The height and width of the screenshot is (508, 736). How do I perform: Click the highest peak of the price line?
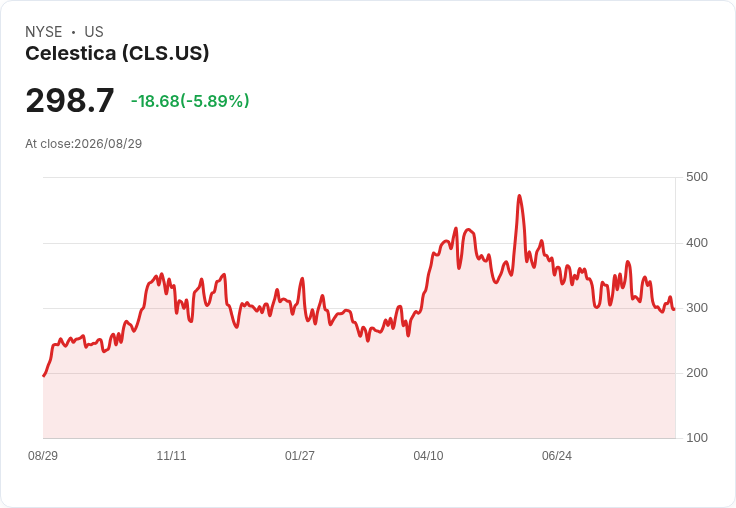pyautogui.click(x=519, y=196)
